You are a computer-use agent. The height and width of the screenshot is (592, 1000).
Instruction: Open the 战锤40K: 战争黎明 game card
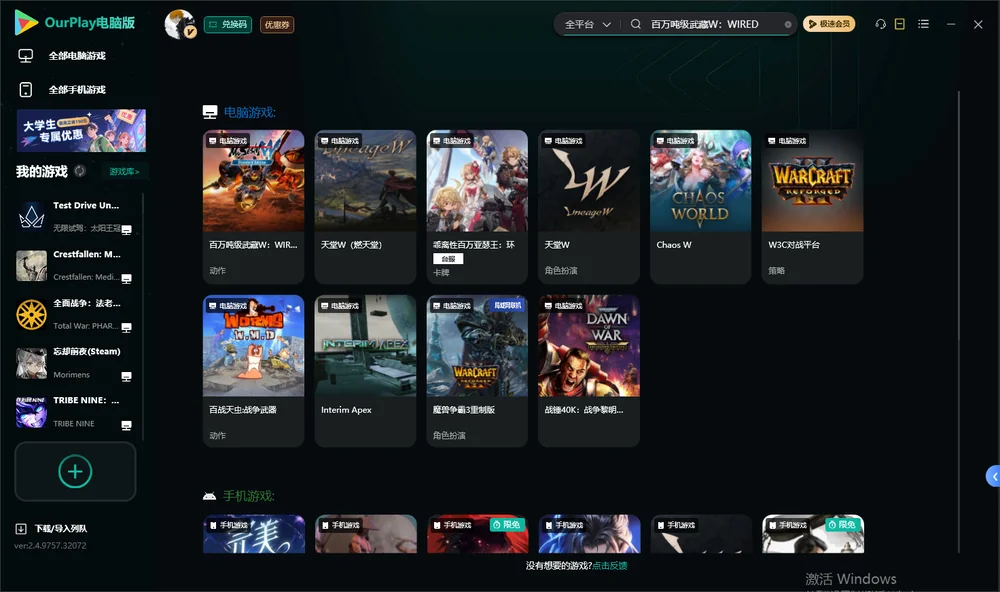[589, 371]
